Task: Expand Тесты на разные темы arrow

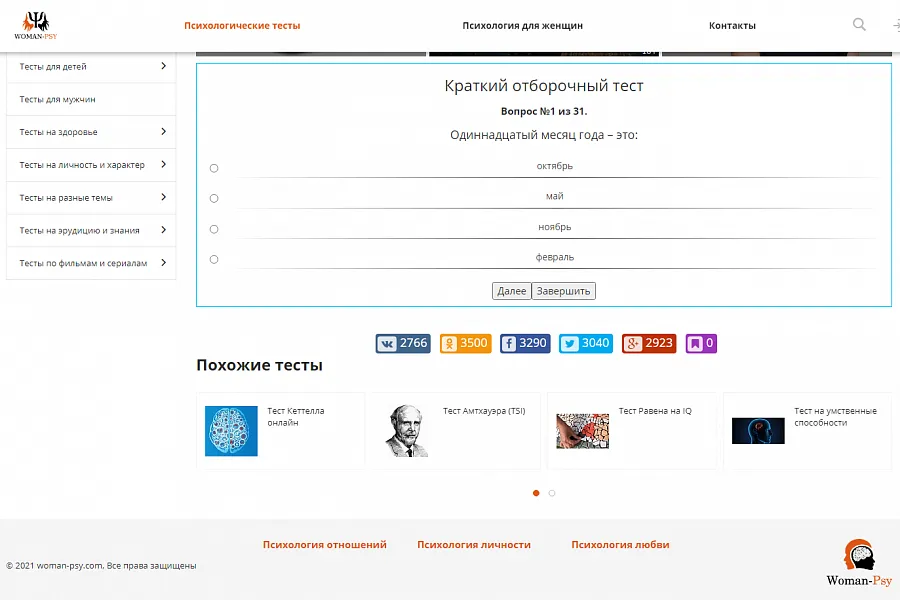Action: pos(164,197)
